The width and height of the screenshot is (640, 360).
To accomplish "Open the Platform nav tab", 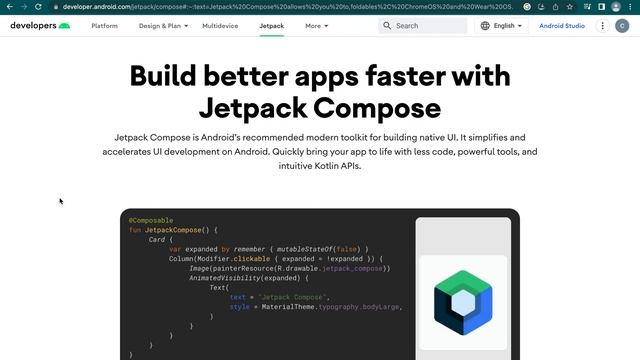I will coord(104,26).
